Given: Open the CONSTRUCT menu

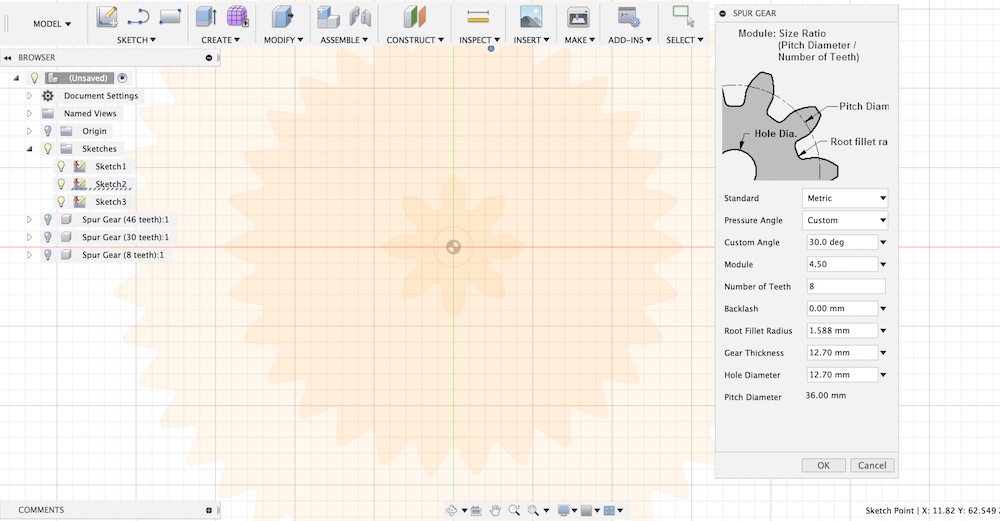Looking at the screenshot, I should (415, 40).
